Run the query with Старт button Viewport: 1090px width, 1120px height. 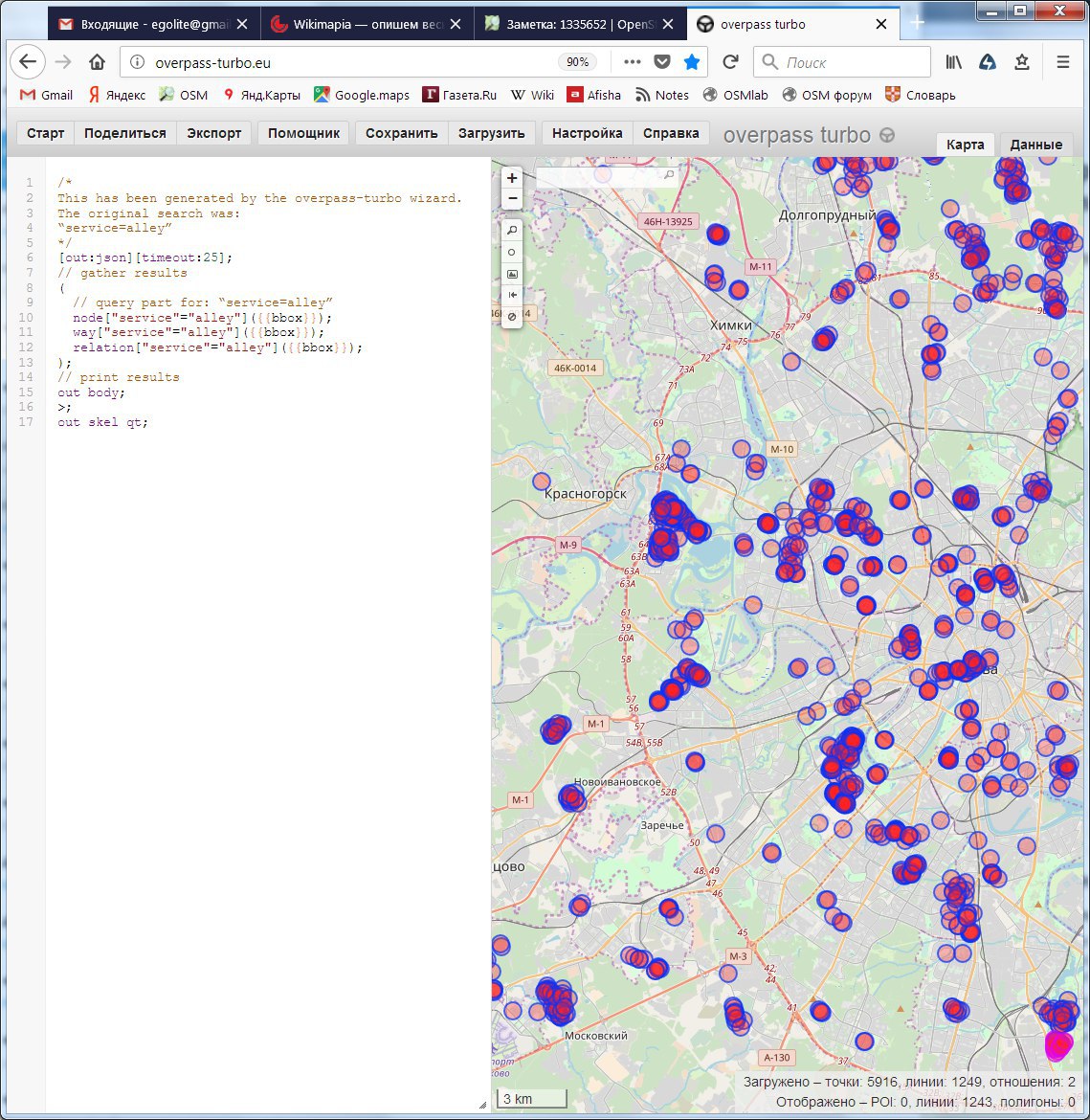[46, 133]
